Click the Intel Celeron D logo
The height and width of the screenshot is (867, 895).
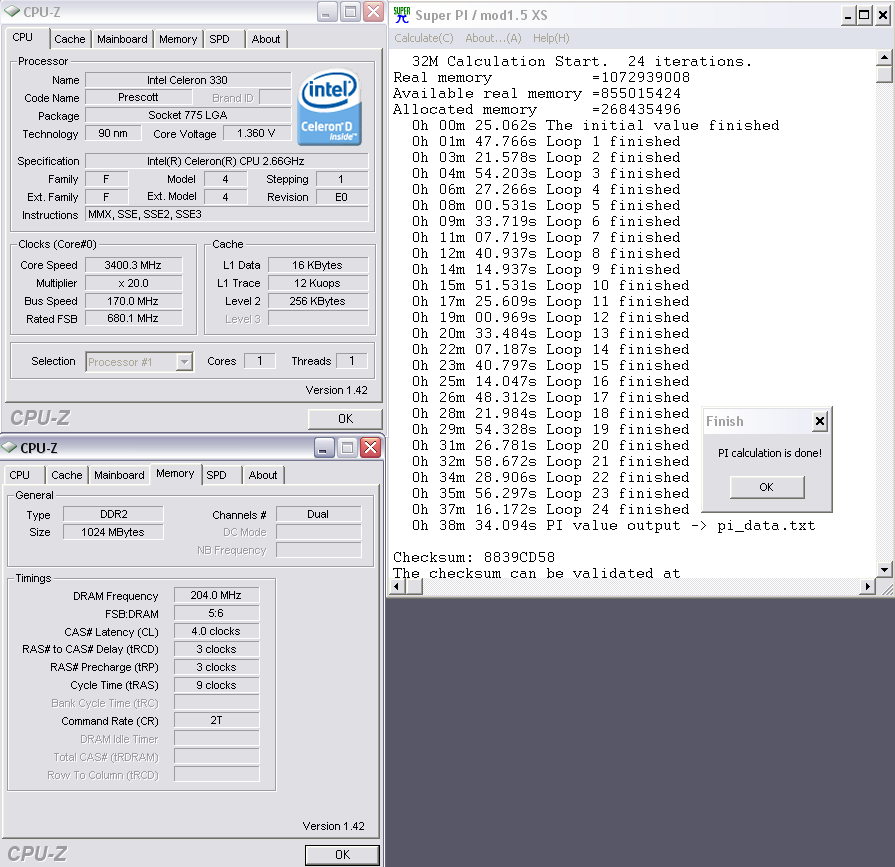pos(329,107)
